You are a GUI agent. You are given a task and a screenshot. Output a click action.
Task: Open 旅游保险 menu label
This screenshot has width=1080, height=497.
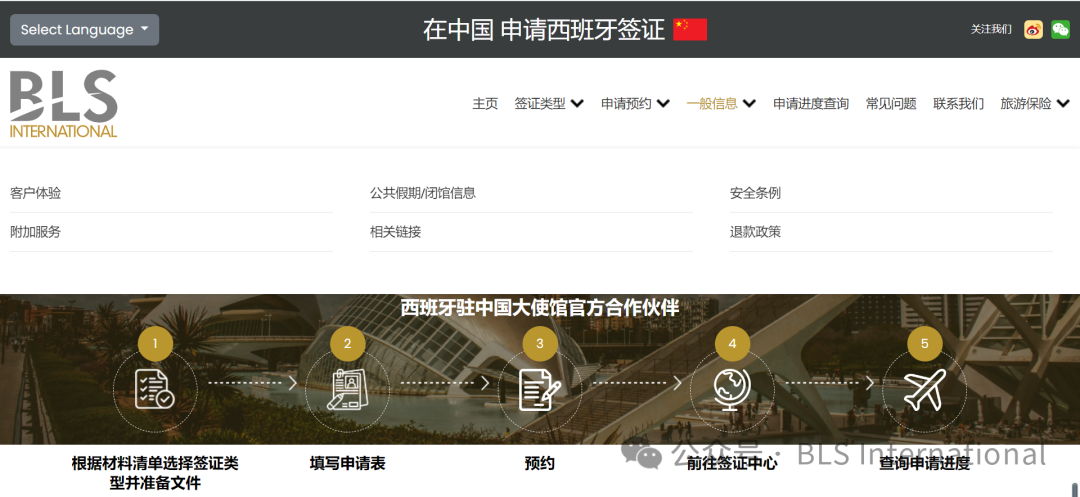click(1026, 104)
